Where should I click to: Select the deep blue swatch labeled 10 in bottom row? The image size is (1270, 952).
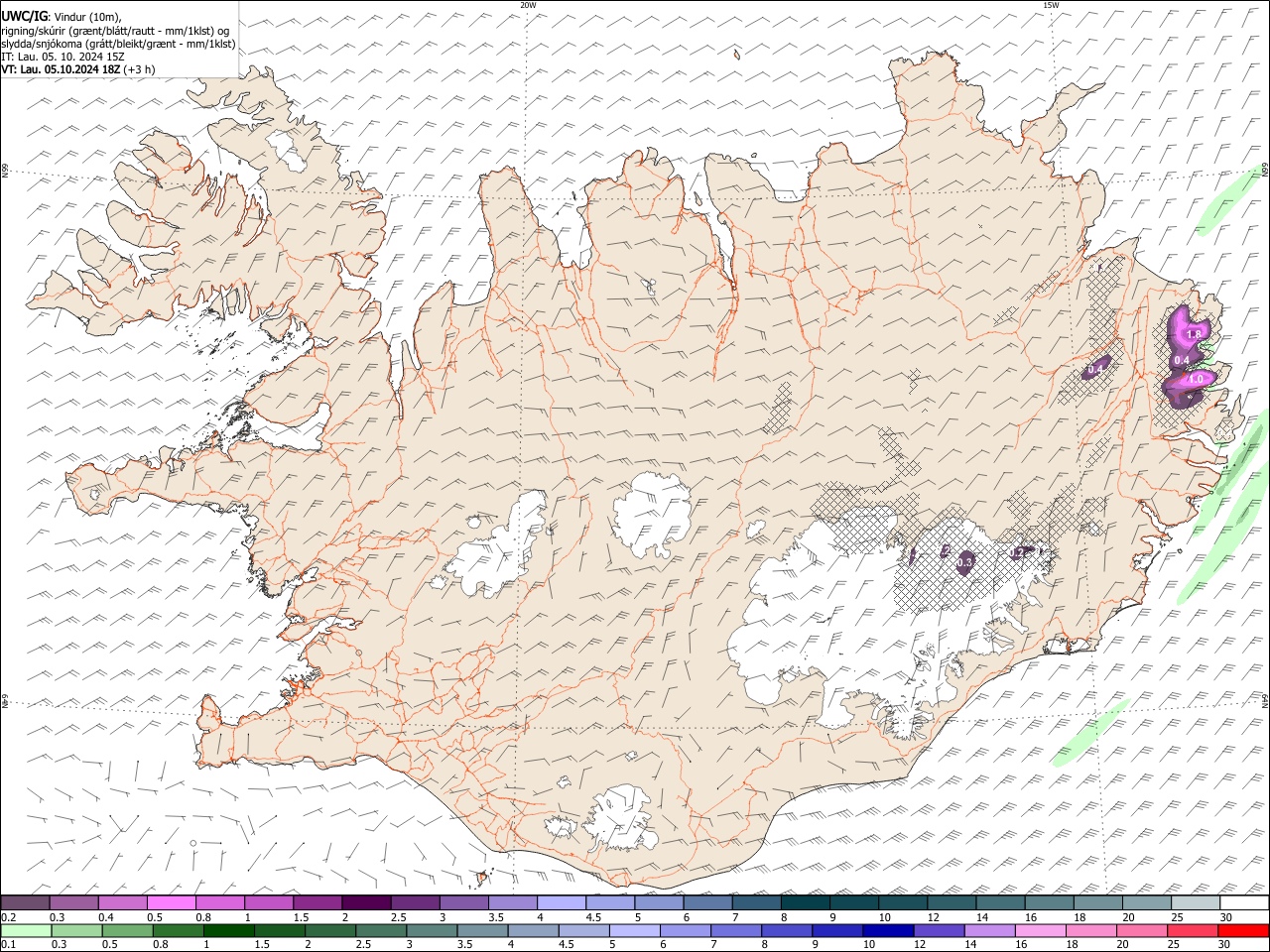tap(888, 930)
